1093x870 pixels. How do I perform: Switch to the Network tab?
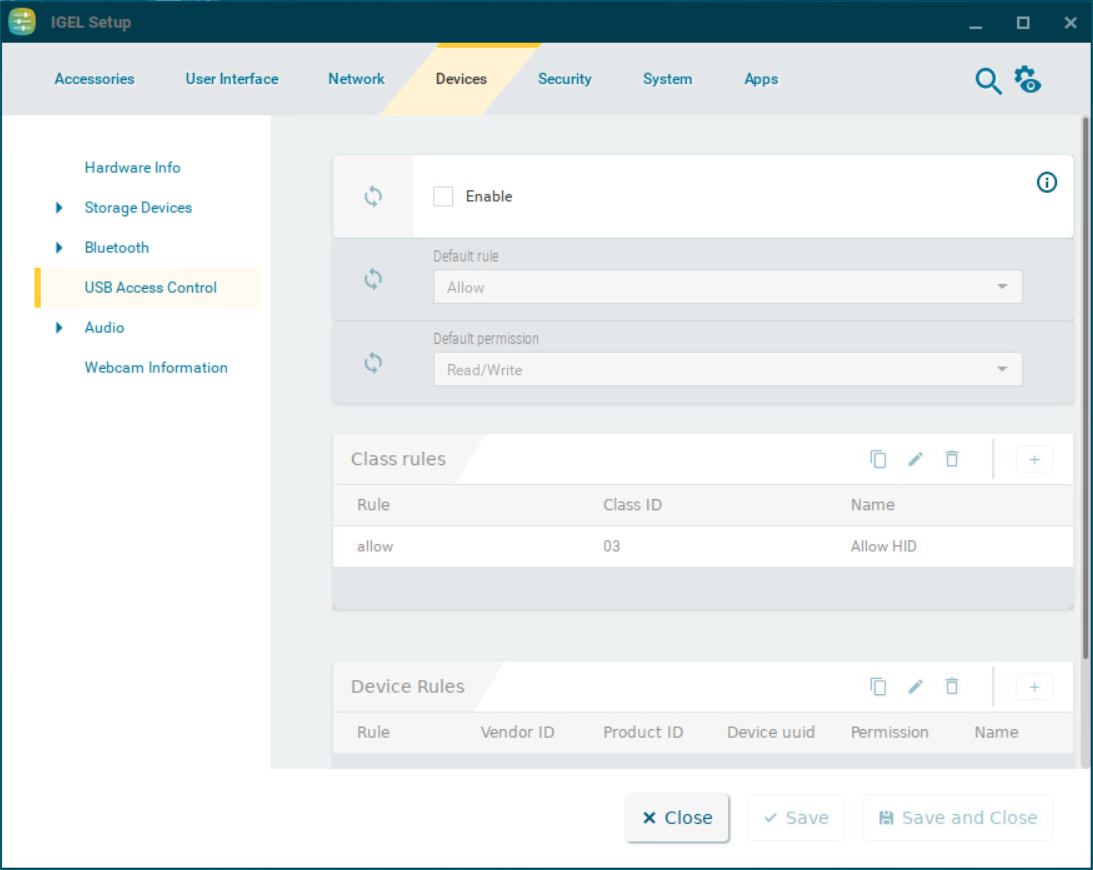356,79
